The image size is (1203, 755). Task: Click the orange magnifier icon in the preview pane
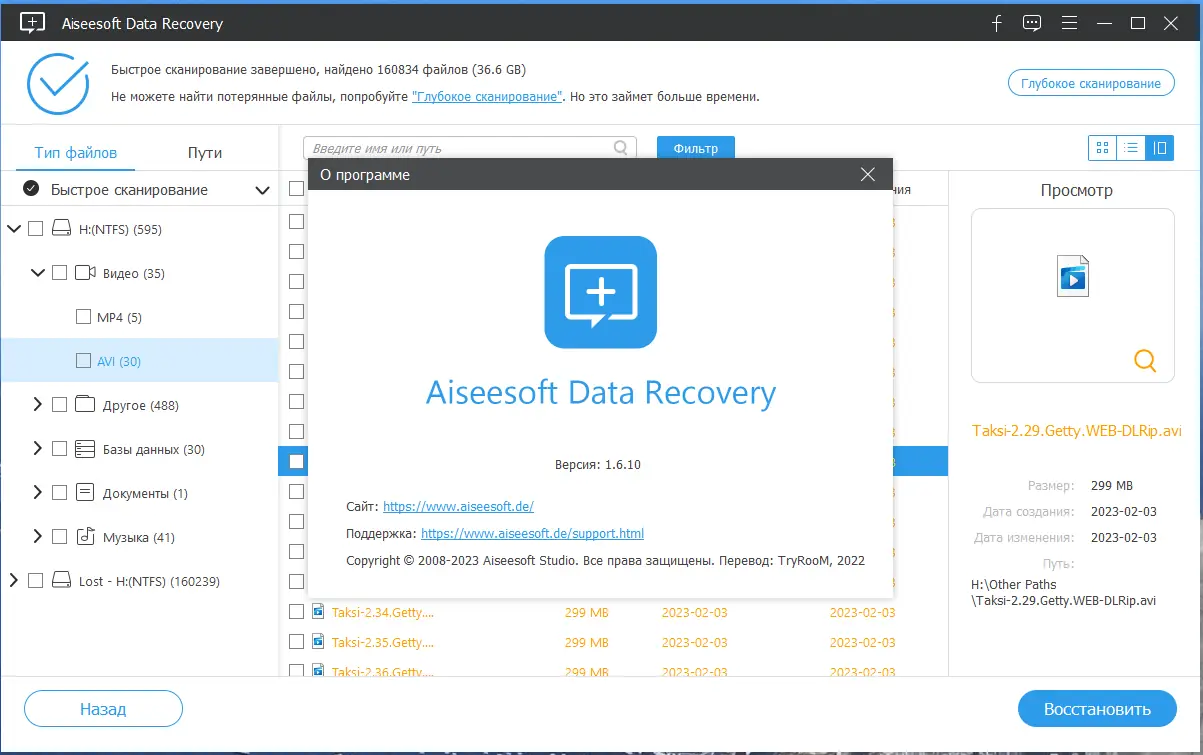(x=1145, y=360)
